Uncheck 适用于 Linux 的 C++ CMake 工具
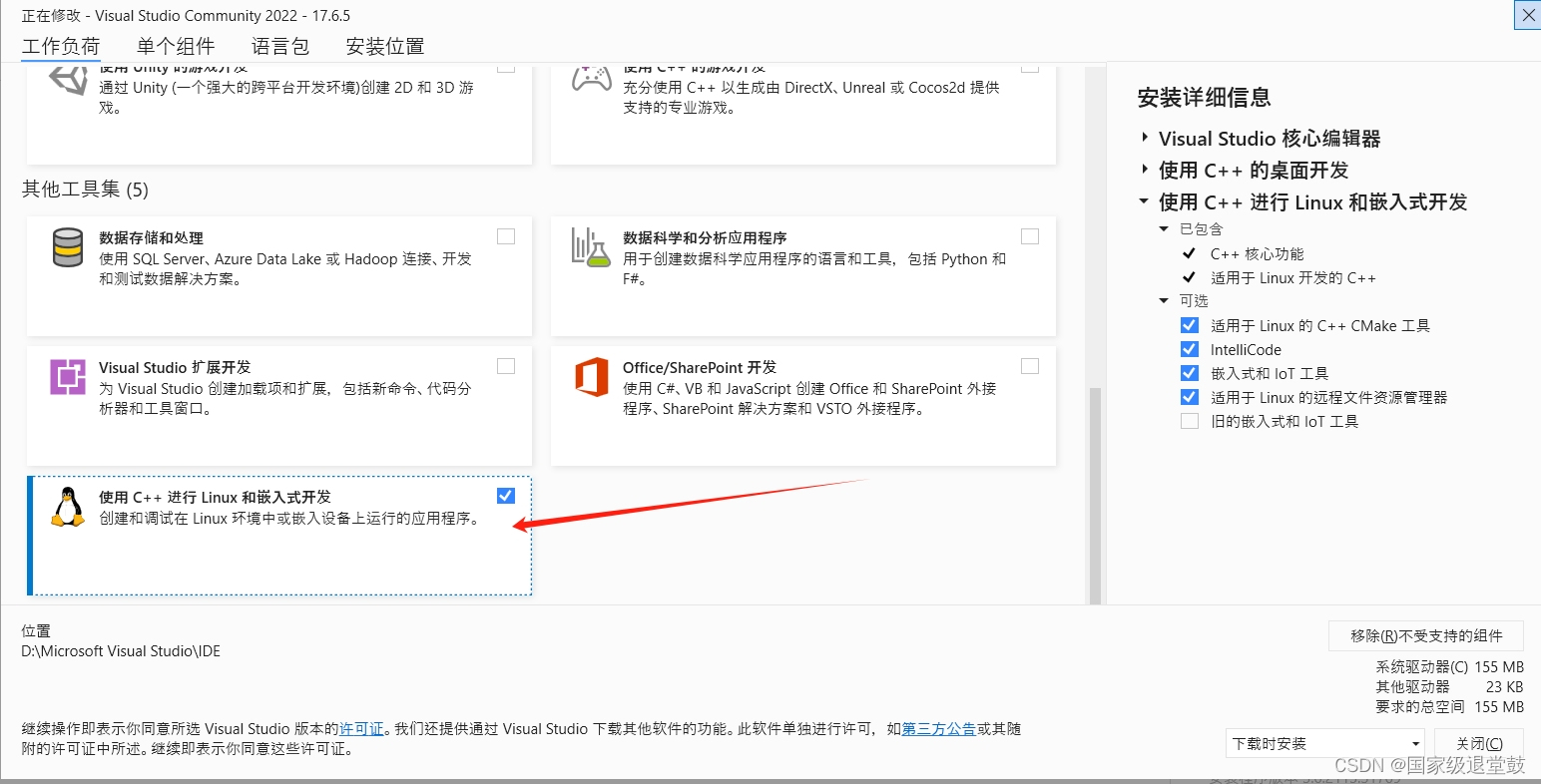This screenshot has width=1541, height=784. pyautogui.click(x=1189, y=325)
